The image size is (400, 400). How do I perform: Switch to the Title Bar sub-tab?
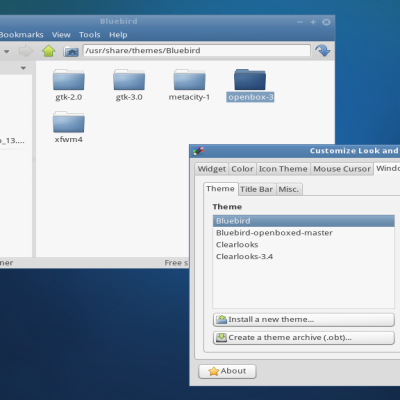257,189
